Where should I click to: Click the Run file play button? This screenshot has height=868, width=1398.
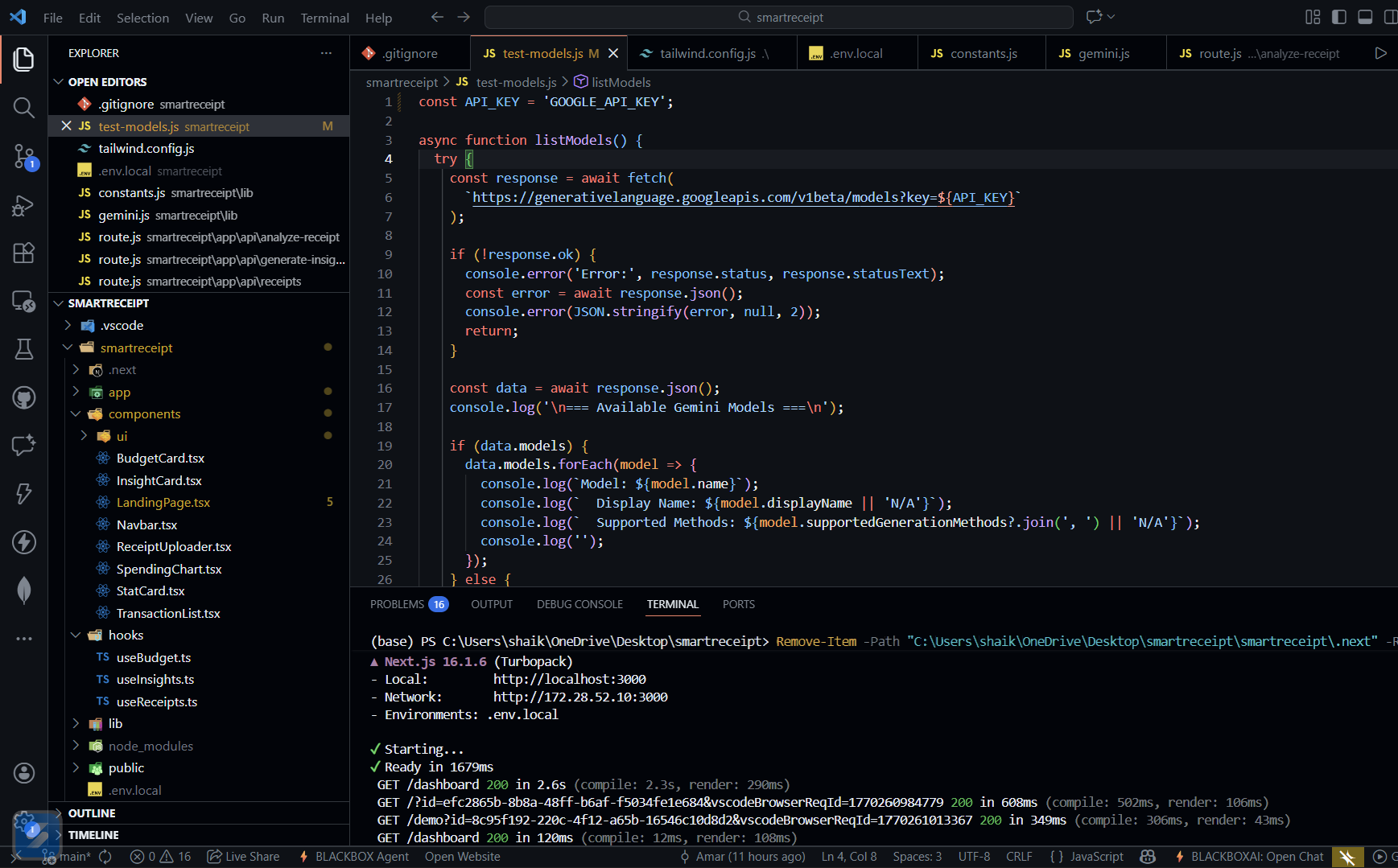[x=1380, y=53]
